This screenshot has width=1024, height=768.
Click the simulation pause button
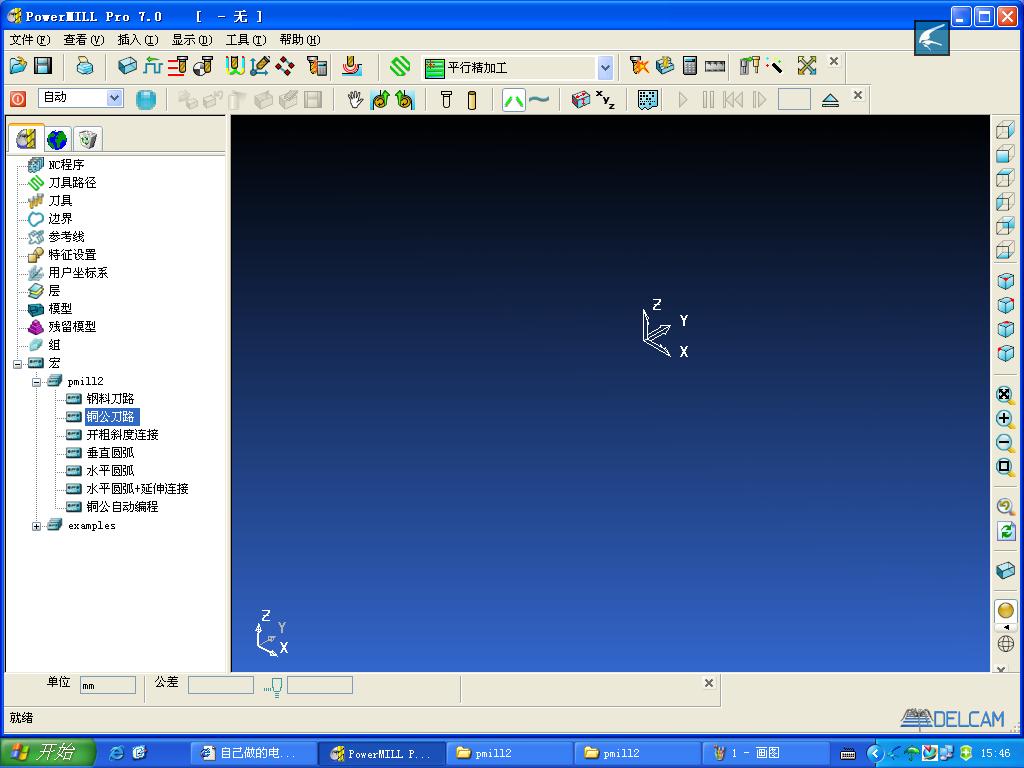click(708, 100)
